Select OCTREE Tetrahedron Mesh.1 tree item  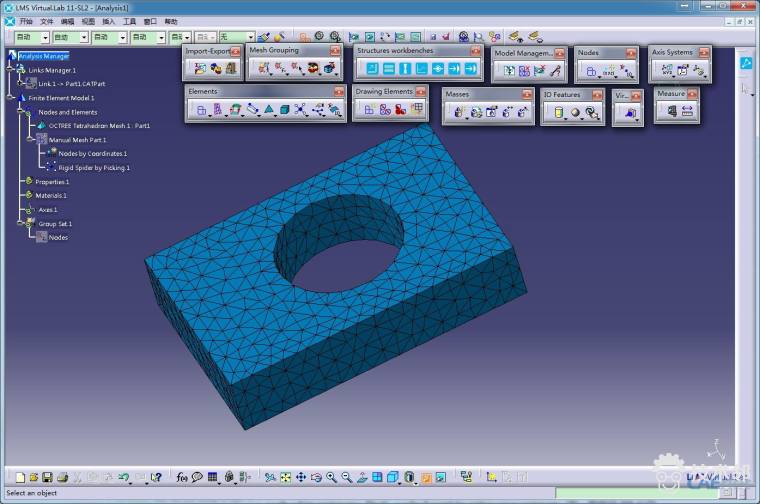(x=98, y=126)
